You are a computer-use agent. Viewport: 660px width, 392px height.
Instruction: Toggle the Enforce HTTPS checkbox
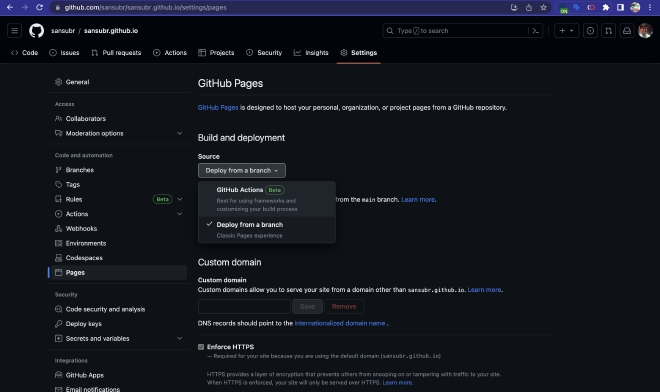tap(201, 347)
